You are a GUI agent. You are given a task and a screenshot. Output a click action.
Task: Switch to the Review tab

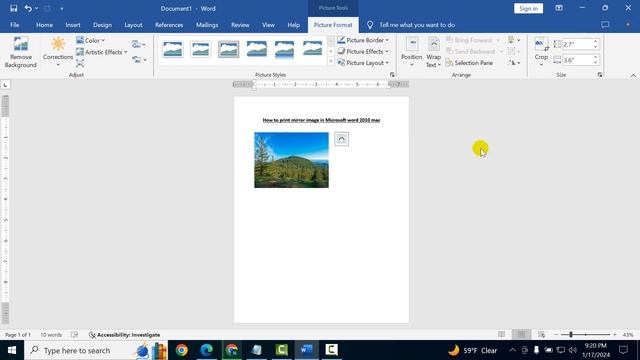pos(240,25)
